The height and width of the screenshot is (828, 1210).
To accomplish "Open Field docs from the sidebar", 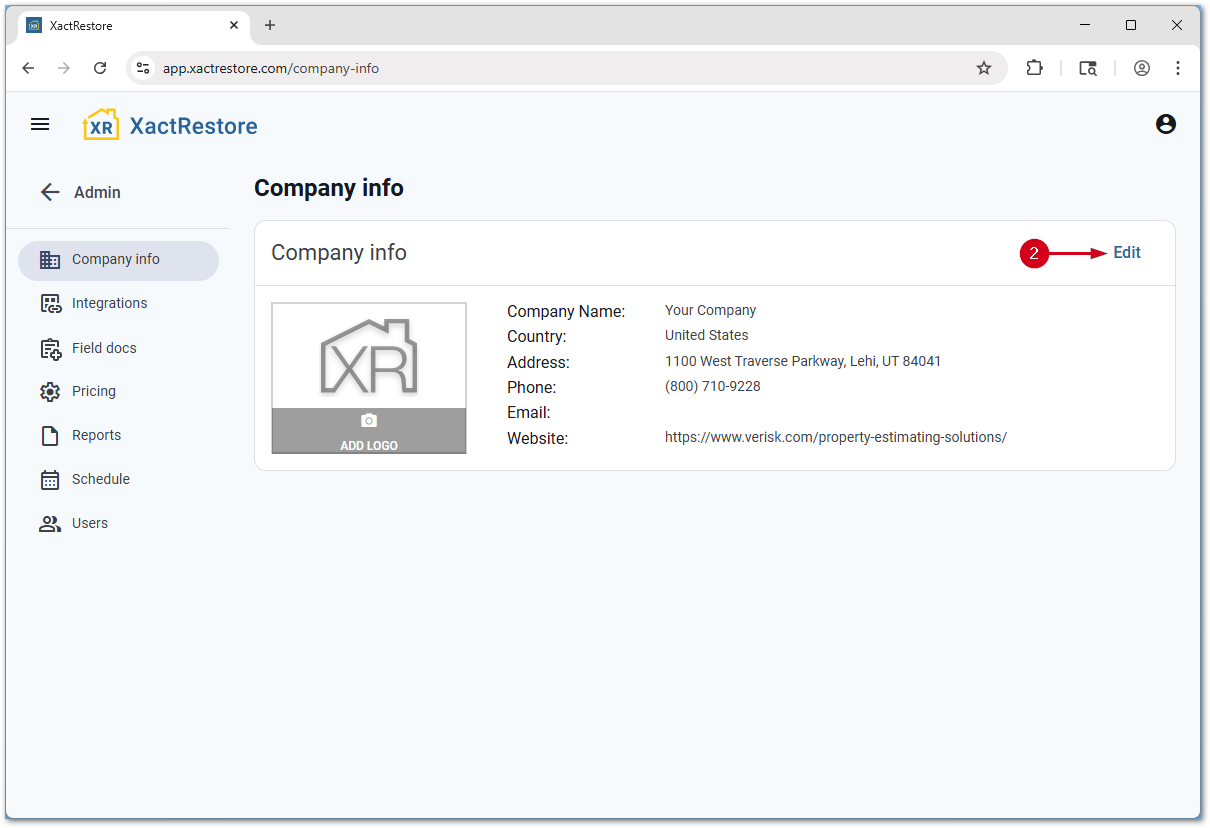I will click(104, 348).
